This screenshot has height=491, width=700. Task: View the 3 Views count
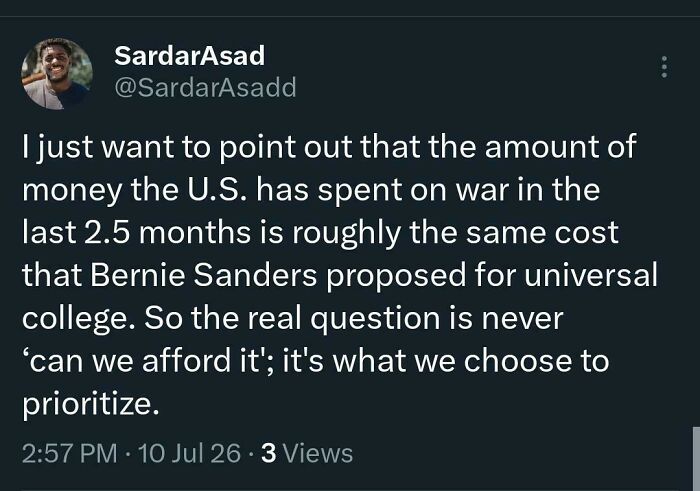(x=307, y=454)
